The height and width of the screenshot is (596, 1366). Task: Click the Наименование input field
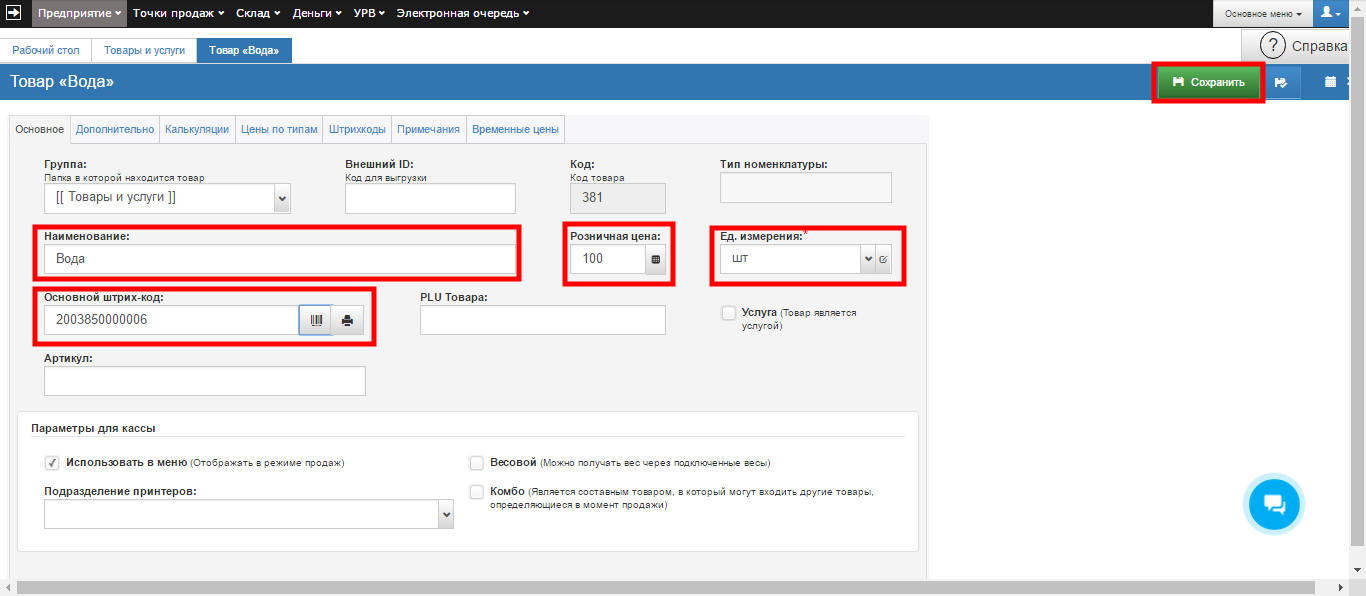279,259
